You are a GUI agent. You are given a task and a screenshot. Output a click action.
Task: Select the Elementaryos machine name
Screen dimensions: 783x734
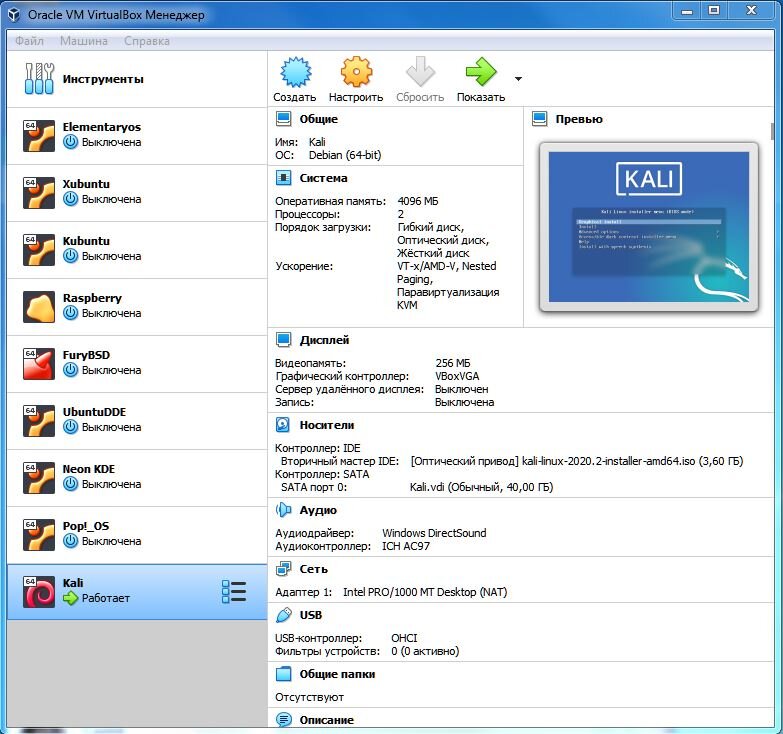click(101, 127)
